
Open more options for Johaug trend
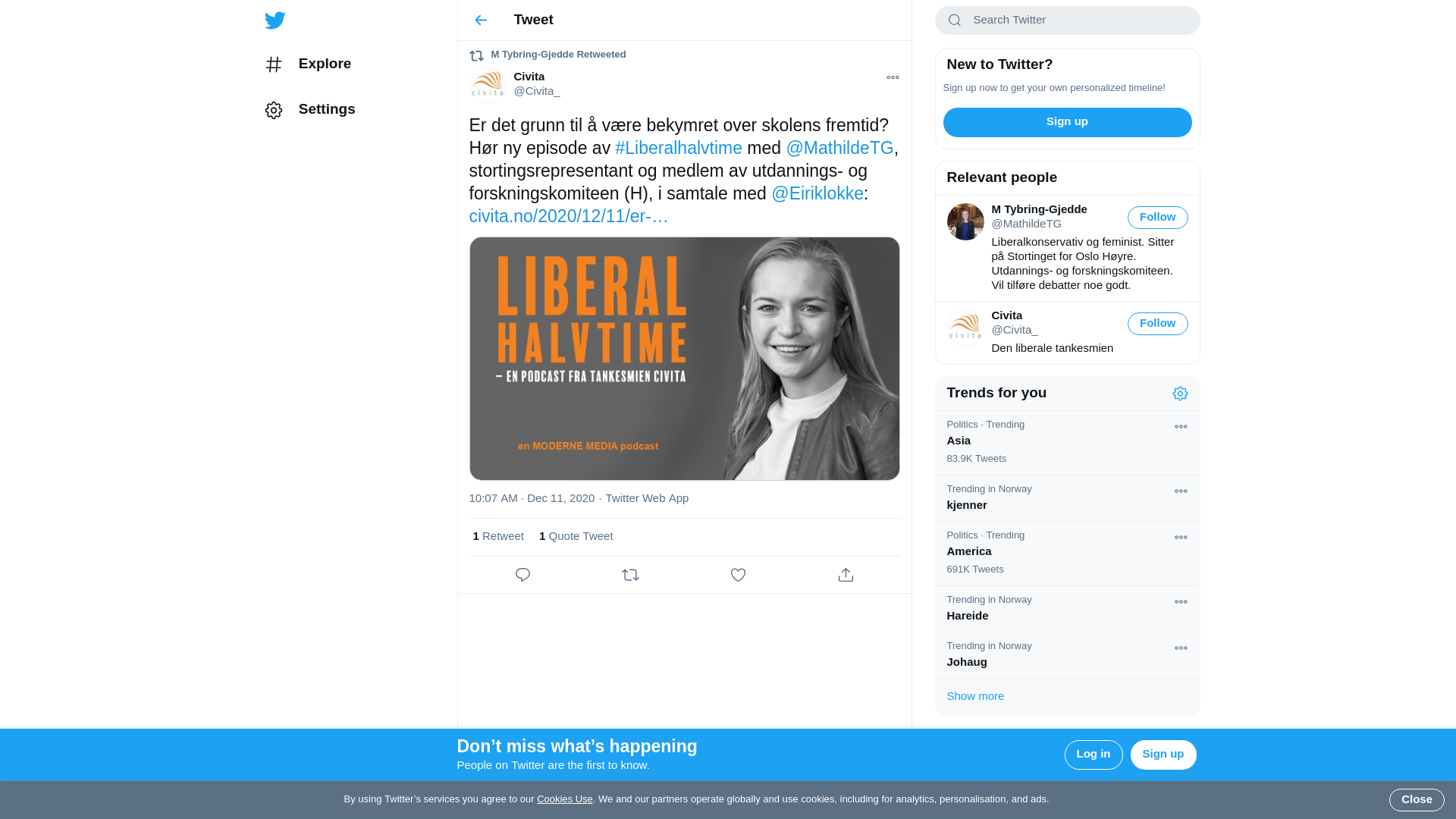click(x=1181, y=648)
